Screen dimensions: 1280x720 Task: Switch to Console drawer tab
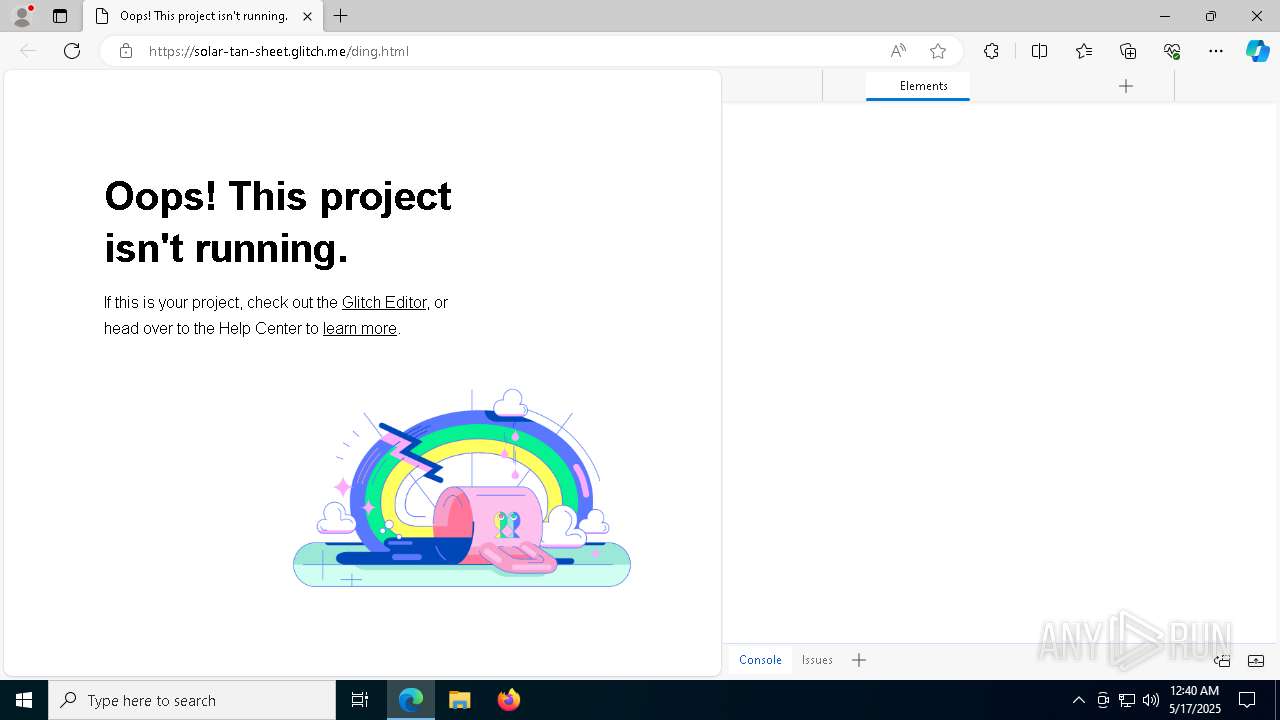pyautogui.click(x=760, y=660)
